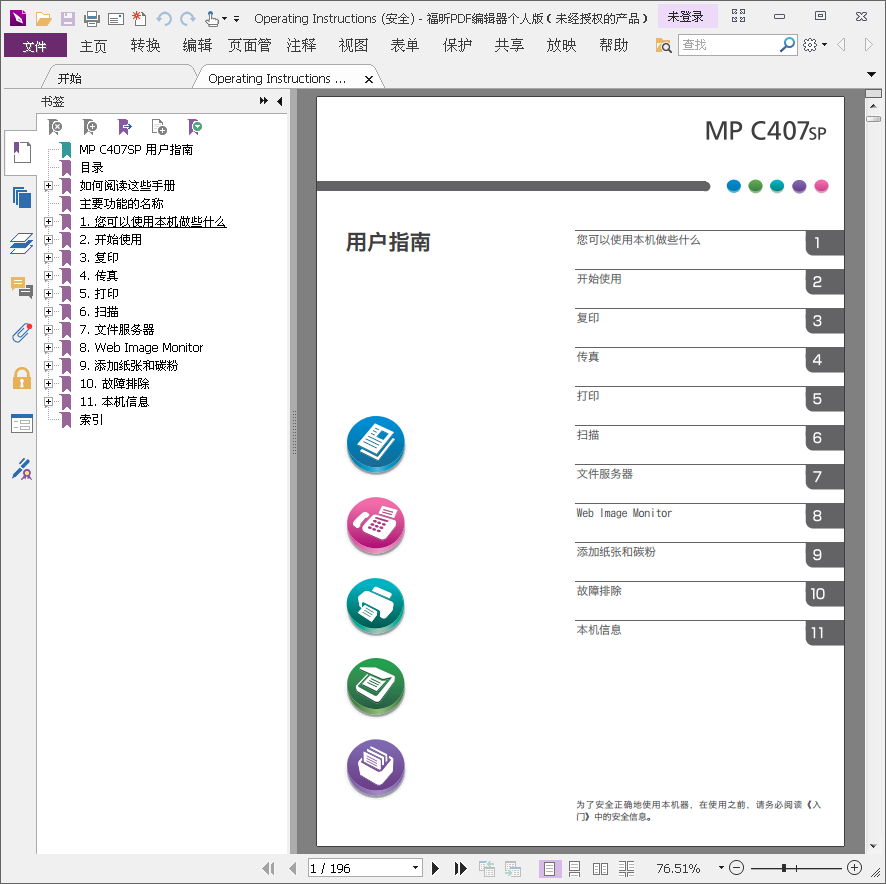Click the set bookmark destination icon
The height and width of the screenshot is (884, 886).
click(124, 127)
